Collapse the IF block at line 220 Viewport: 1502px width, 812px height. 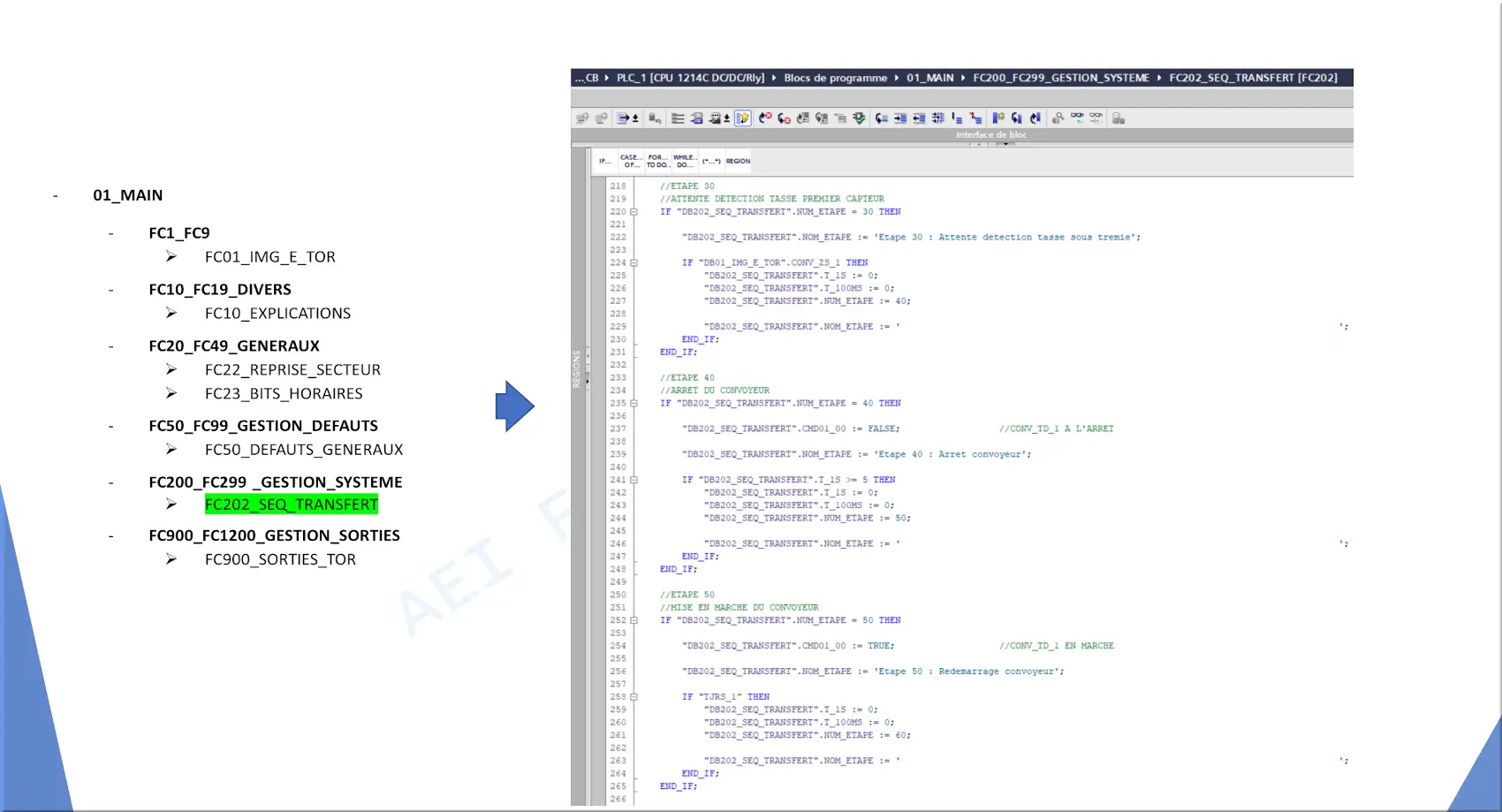click(x=633, y=212)
